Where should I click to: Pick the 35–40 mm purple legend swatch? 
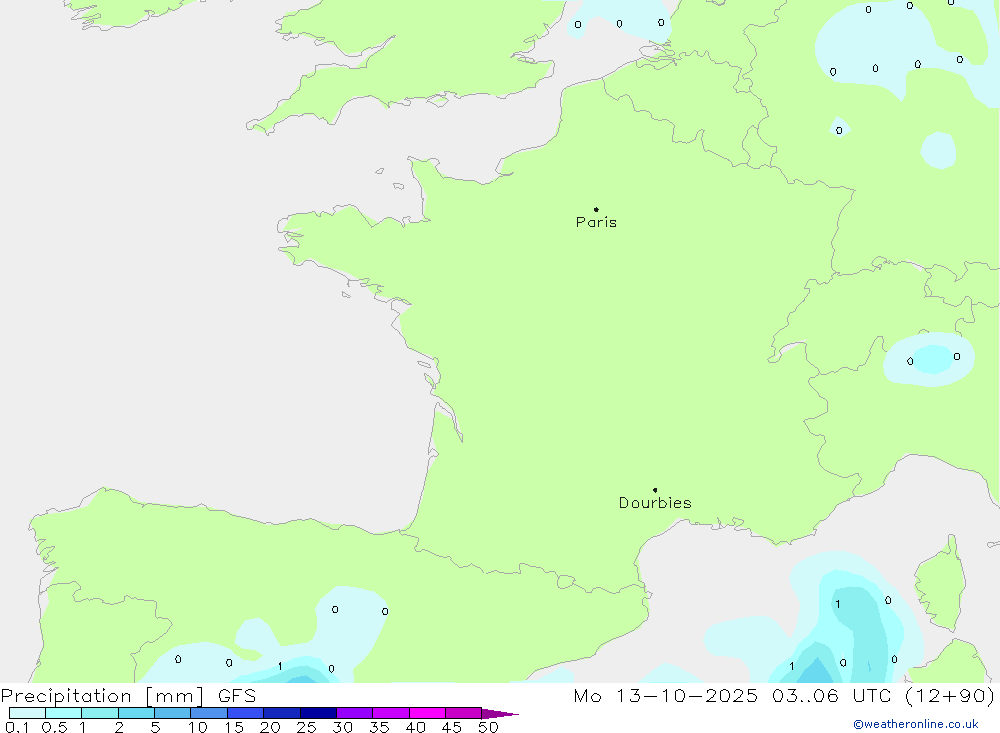[391, 713]
